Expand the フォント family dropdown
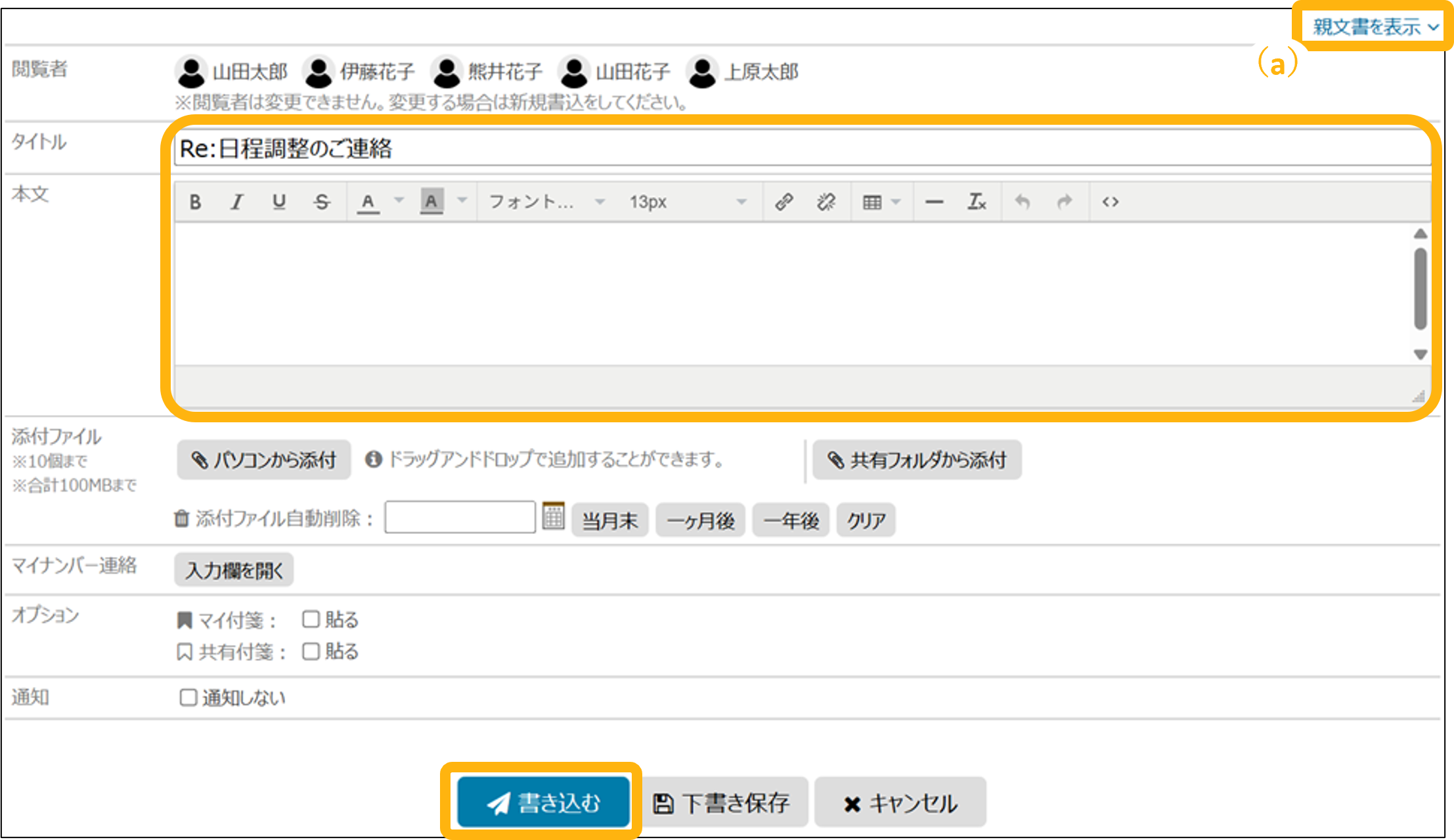This screenshot has height=840, width=1454. click(x=546, y=202)
